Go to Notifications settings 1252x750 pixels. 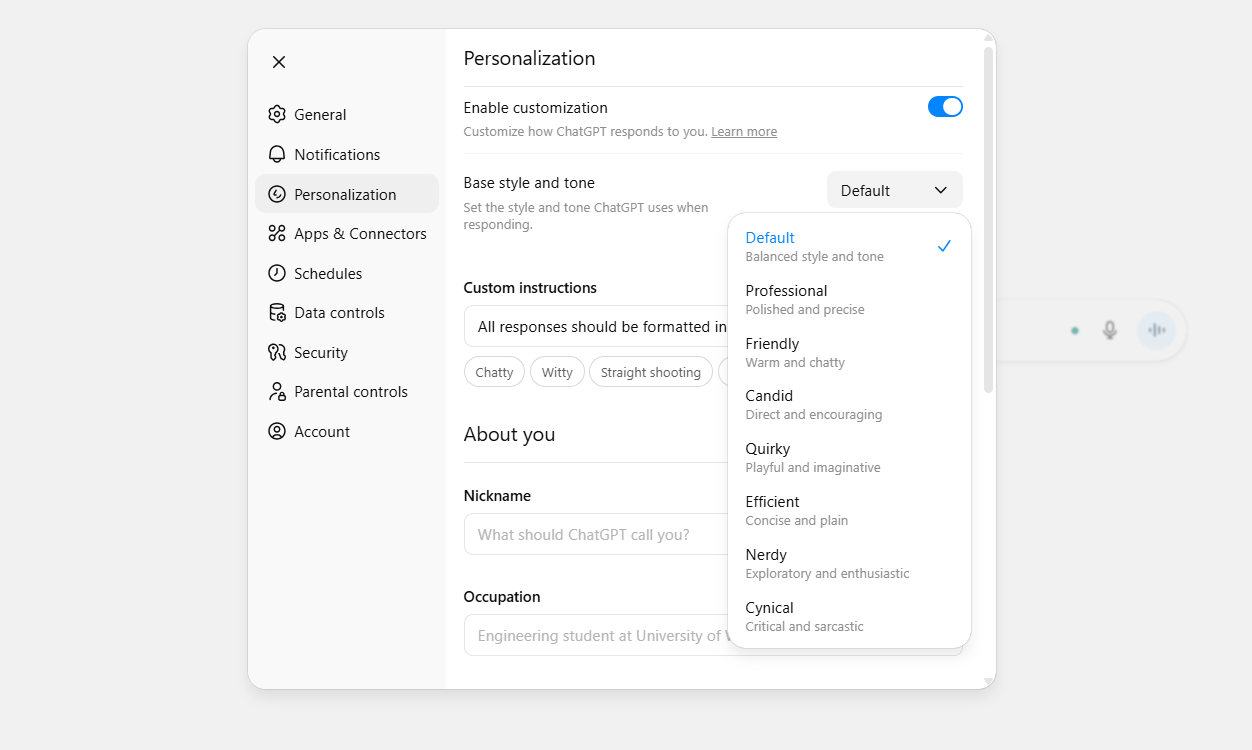click(x=347, y=154)
